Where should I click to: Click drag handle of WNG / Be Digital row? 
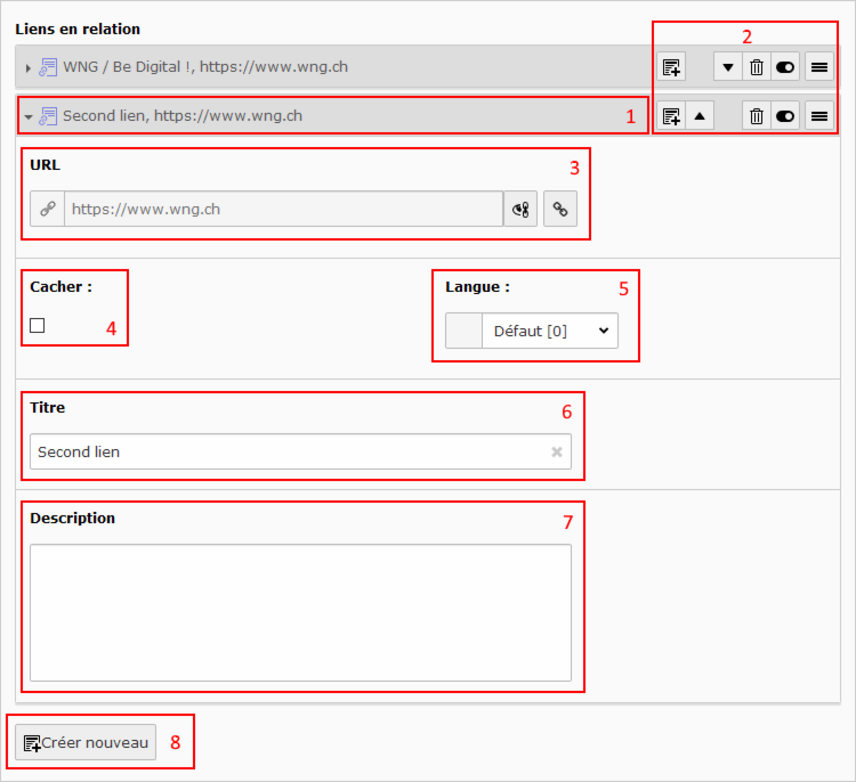(819, 68)
